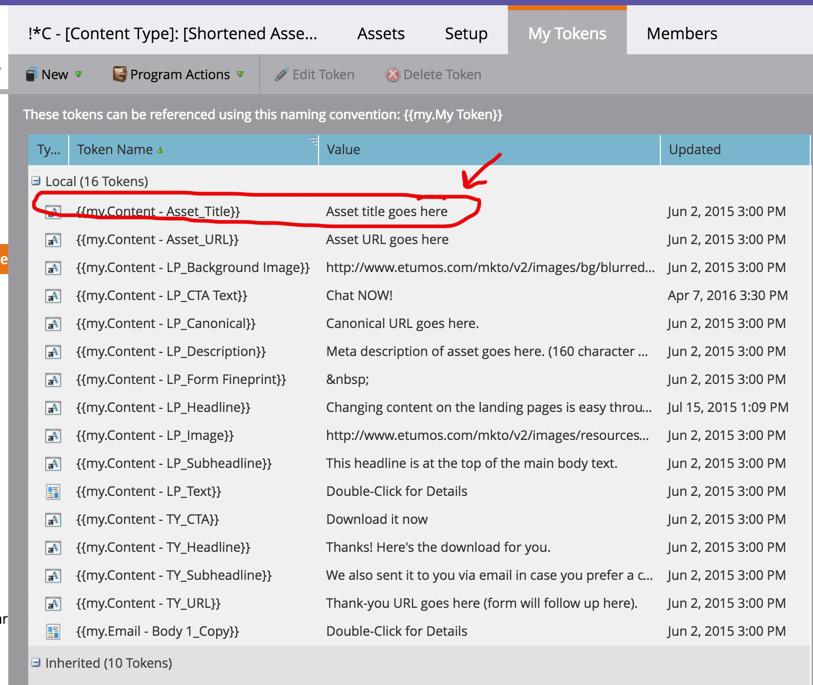Switch to the Members tab
Screen dimensions: 813x685
click(x=682, y=34)
